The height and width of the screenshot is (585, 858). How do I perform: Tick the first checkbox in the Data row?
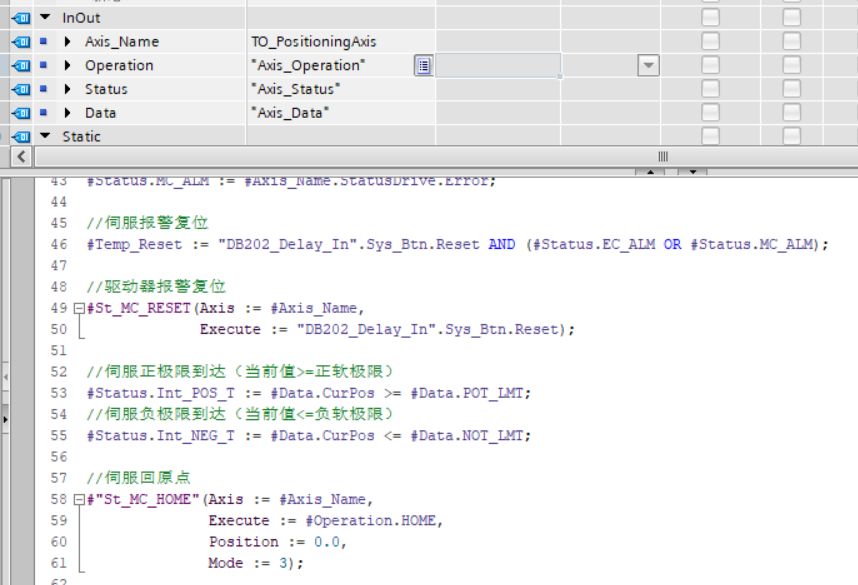710,113
